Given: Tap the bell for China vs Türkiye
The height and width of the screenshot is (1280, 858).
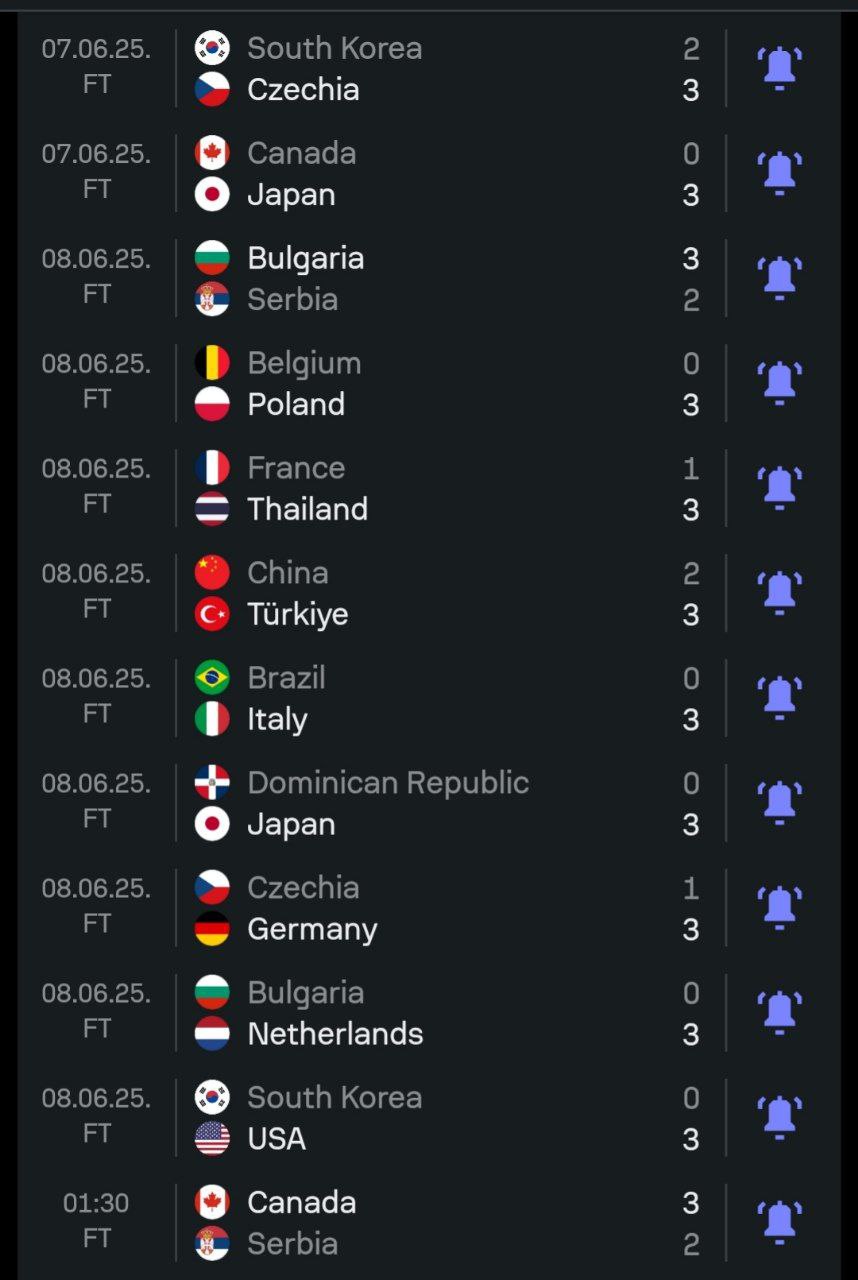Looking at the screenshot, I should 779,593.
